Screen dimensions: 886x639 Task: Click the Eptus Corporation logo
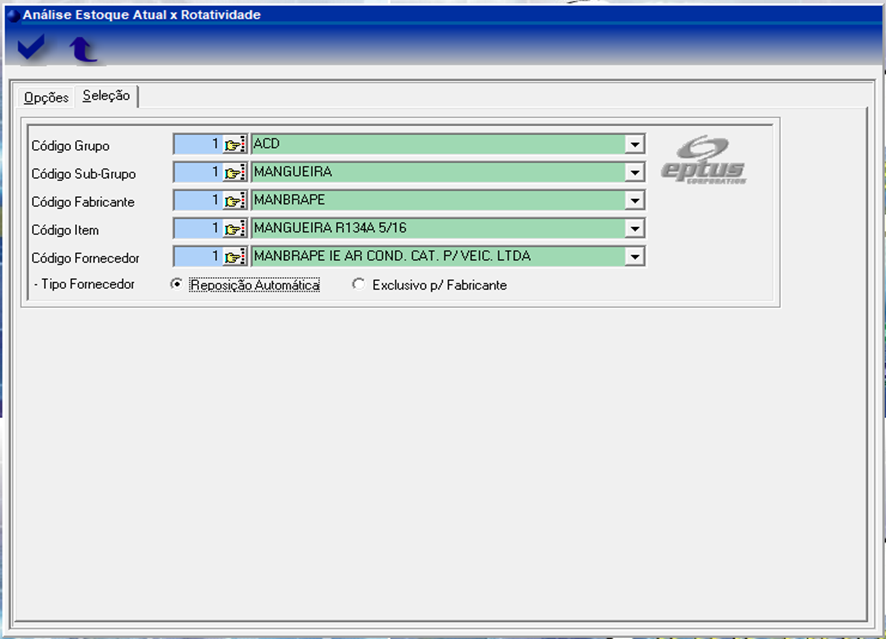pos(704,160)
